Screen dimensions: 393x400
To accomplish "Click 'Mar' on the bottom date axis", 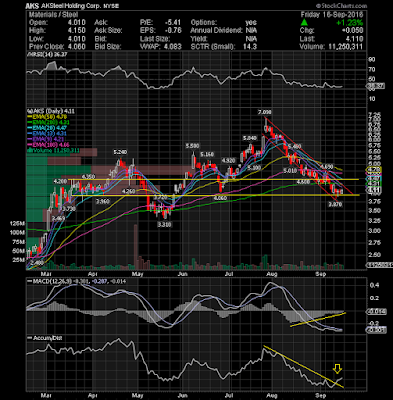I will coord(46,395).
